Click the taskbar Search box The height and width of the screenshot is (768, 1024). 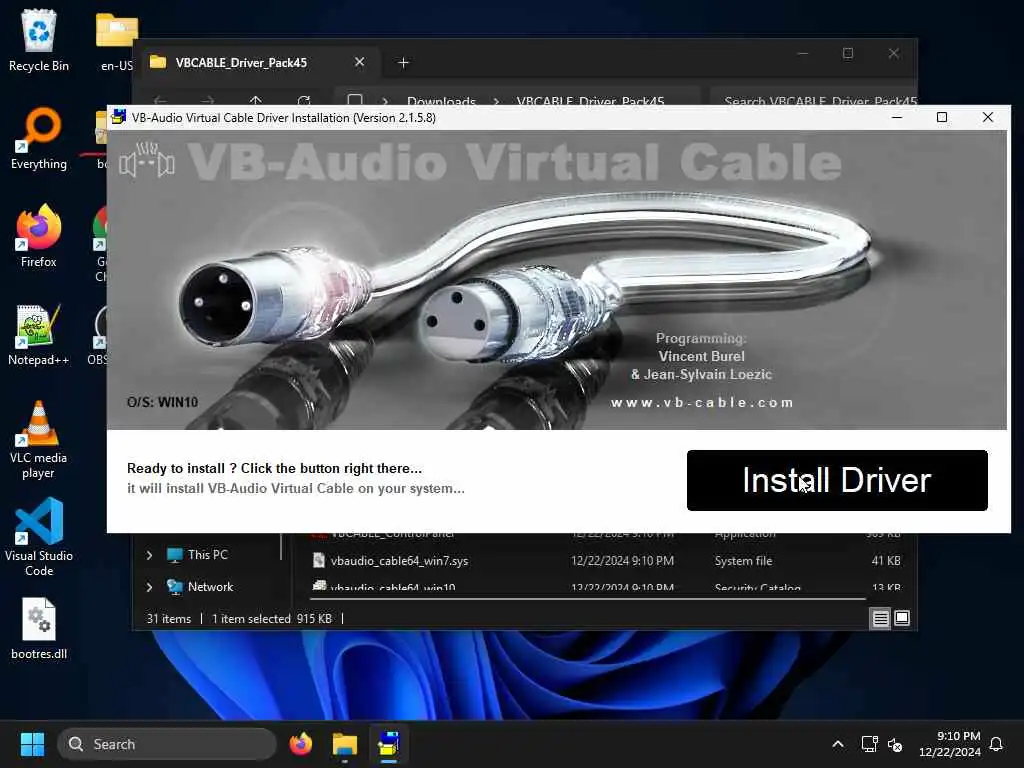pyautogui.click(x=167, y=744)
